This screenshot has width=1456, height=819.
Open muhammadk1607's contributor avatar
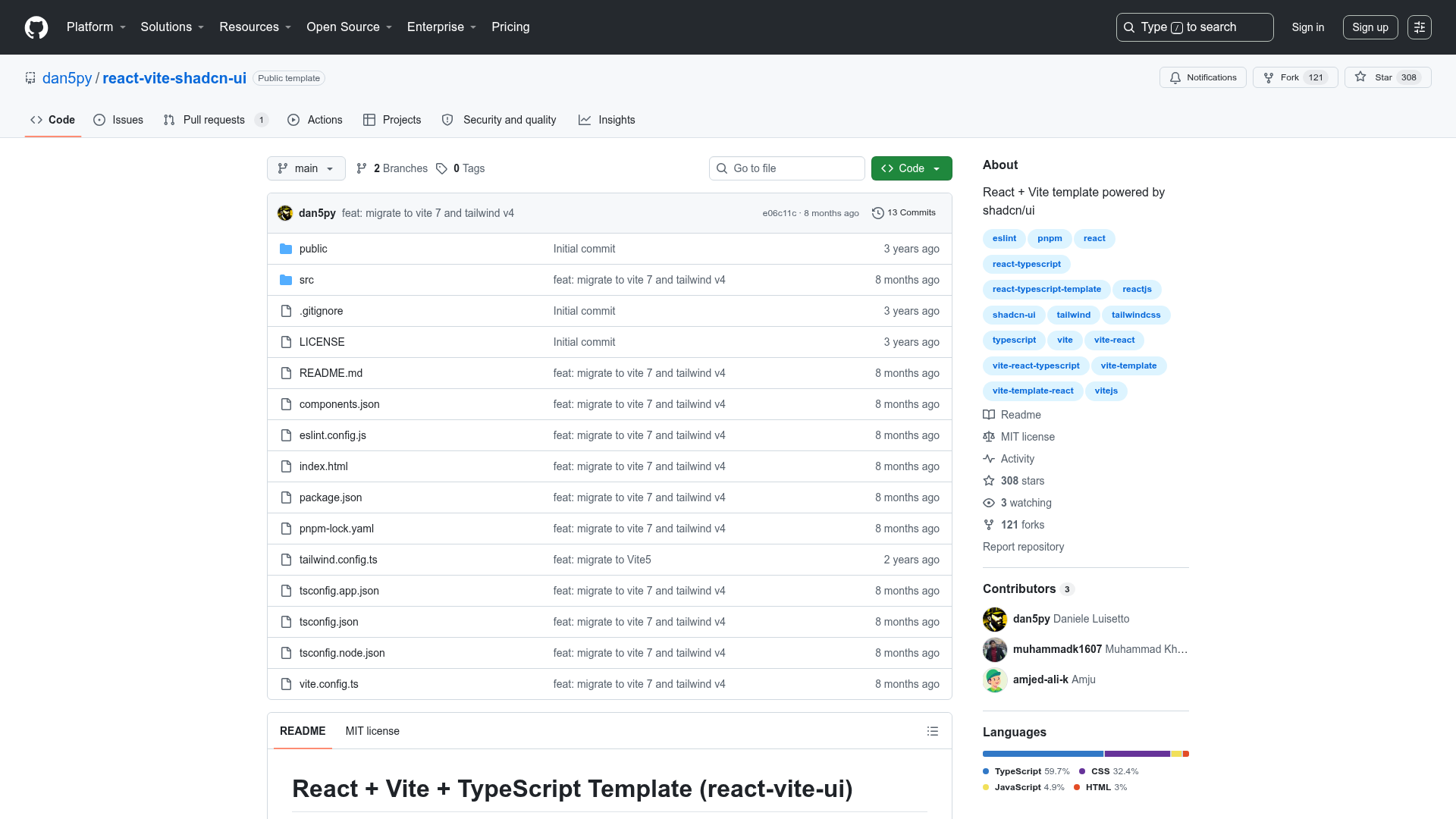point(995,650)
